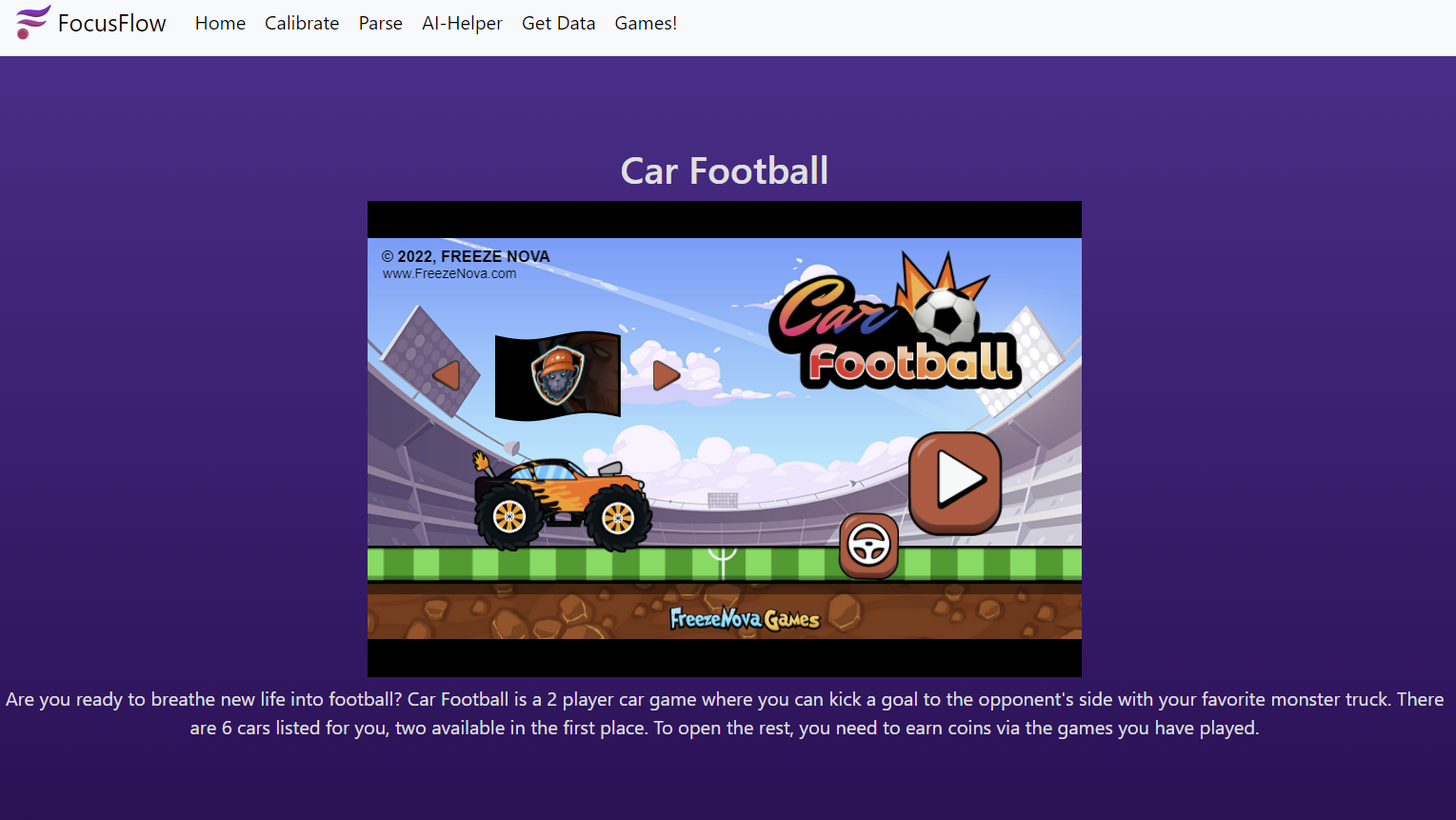Open the FocusFlow brand link

pyautogui.click(x=91, y=23)
